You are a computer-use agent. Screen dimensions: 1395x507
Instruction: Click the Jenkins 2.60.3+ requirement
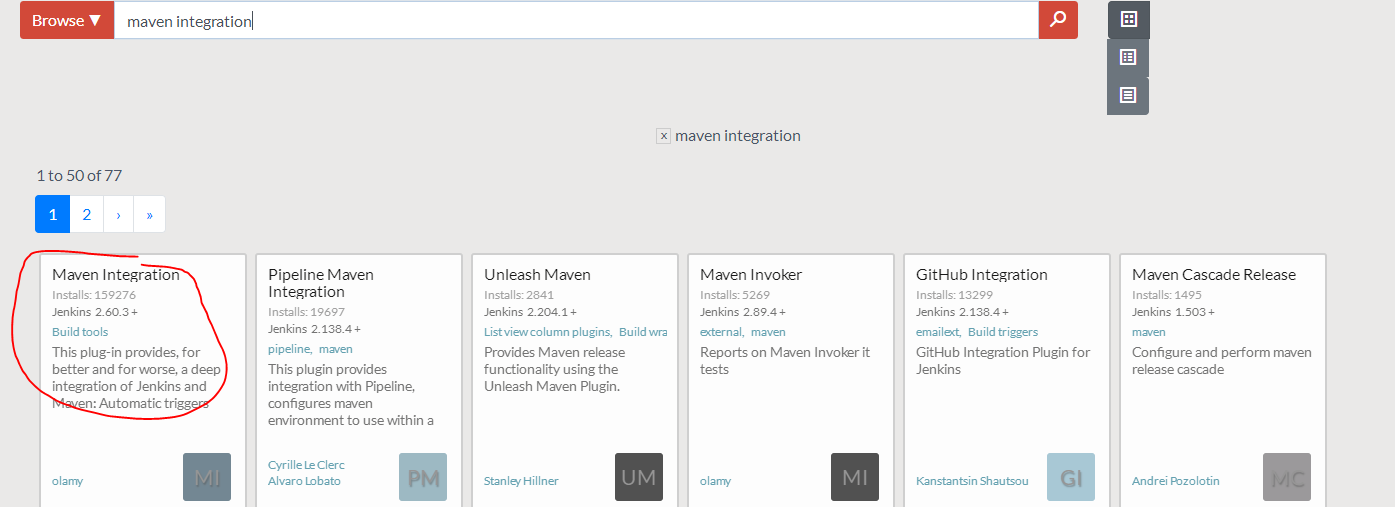[x=95, y=312]
